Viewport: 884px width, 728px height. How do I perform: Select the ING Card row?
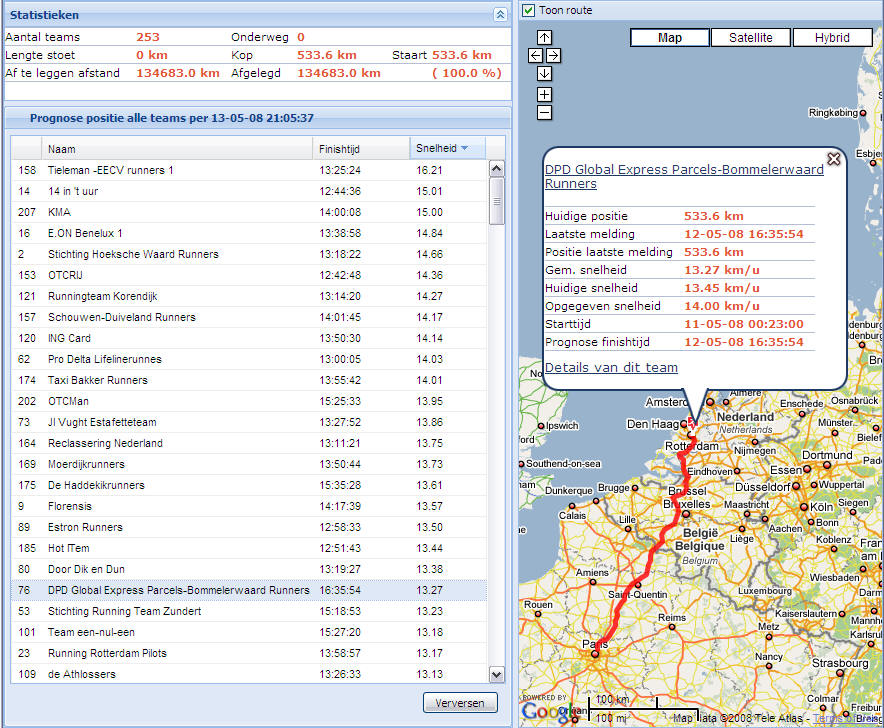point(249,338)
